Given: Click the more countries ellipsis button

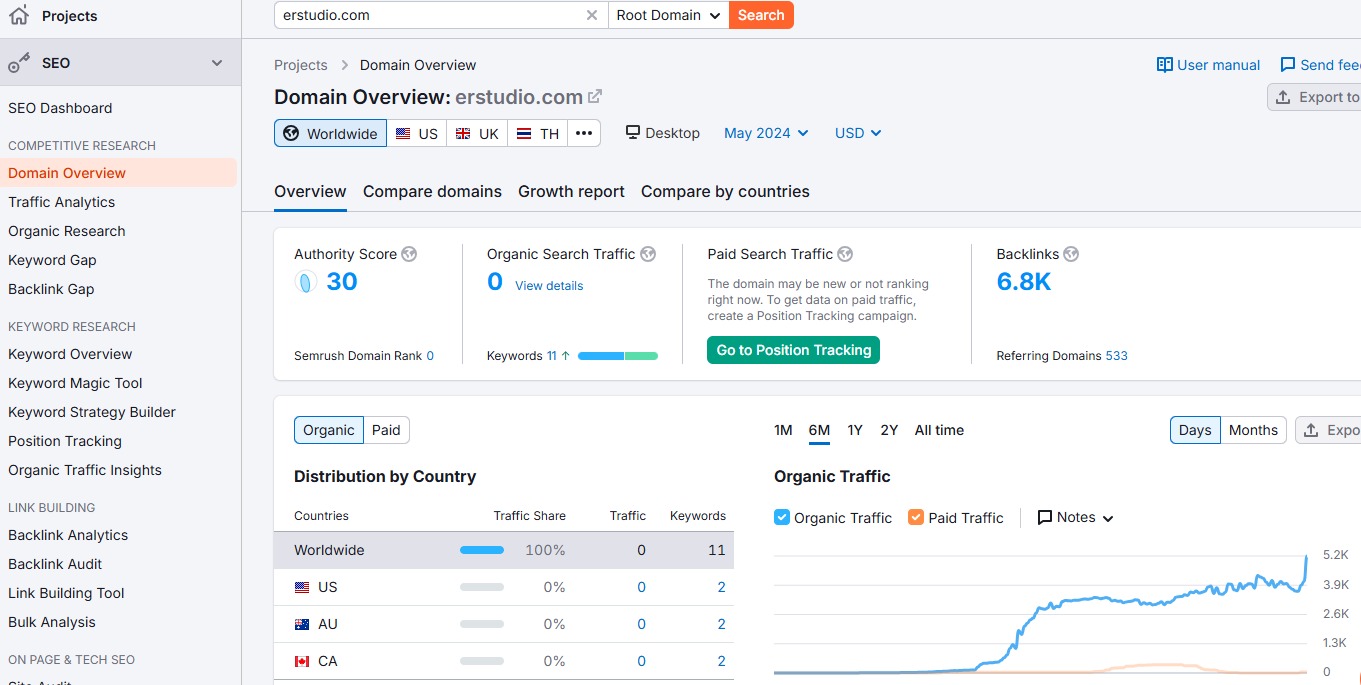Looking at the screenshot, I should 584,134.
